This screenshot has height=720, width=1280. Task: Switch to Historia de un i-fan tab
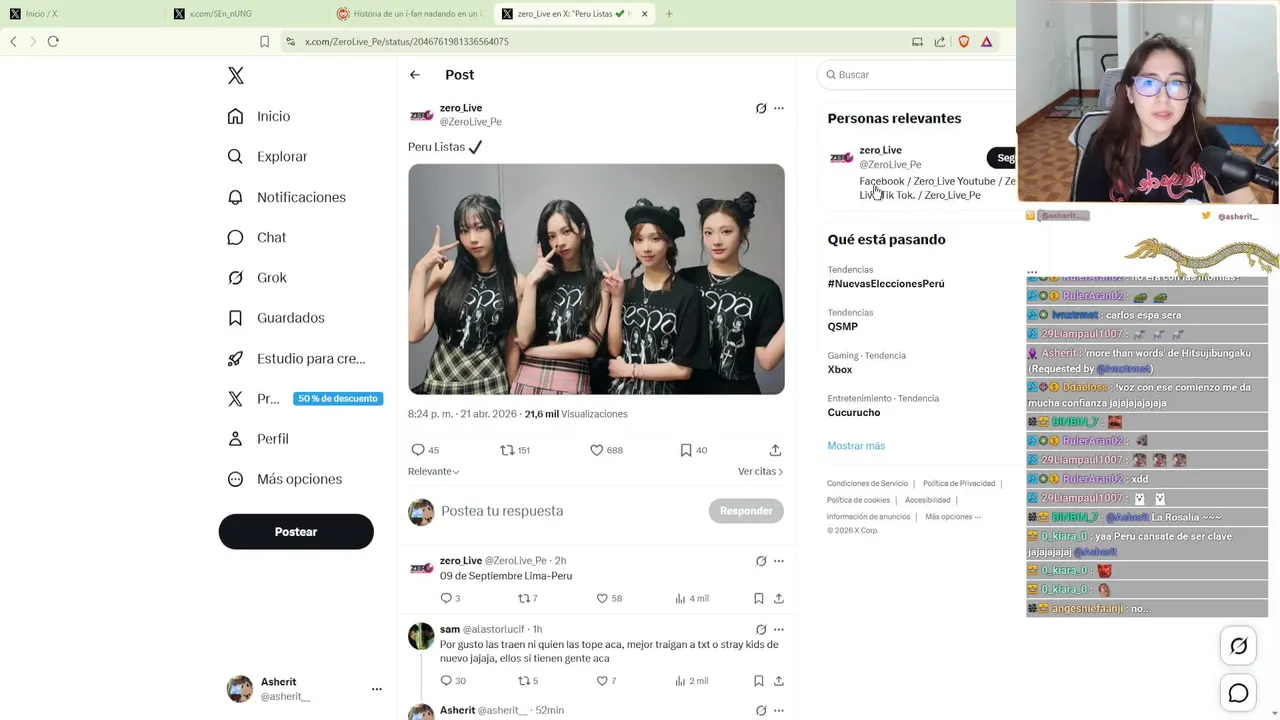coord(410,14)
